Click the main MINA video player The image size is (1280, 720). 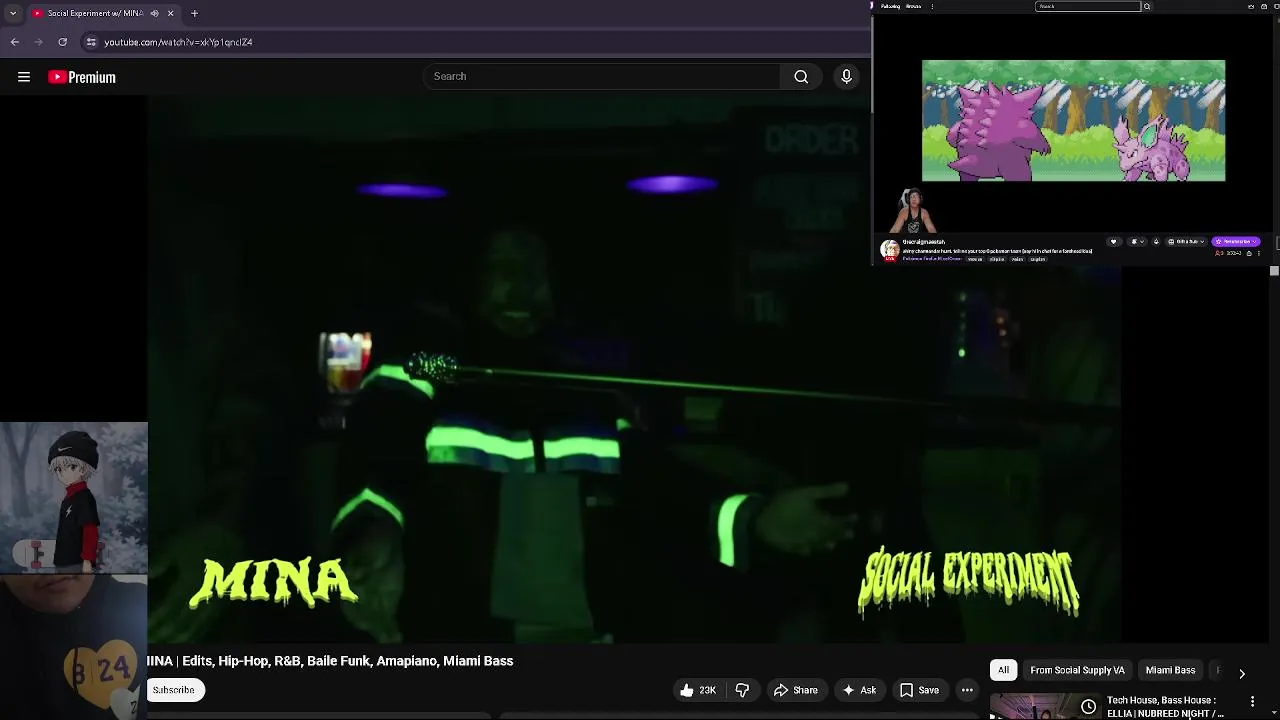(634, 370)
